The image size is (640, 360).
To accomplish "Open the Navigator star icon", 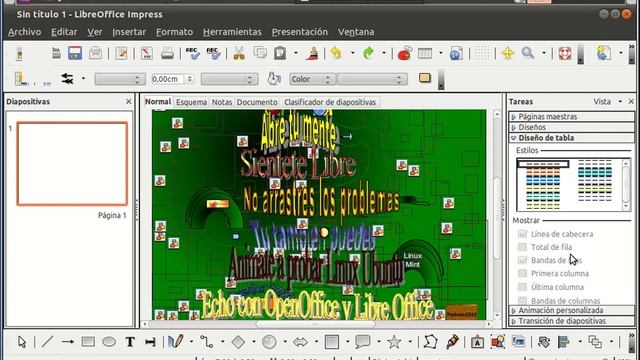I will click(x=507, y=53).
